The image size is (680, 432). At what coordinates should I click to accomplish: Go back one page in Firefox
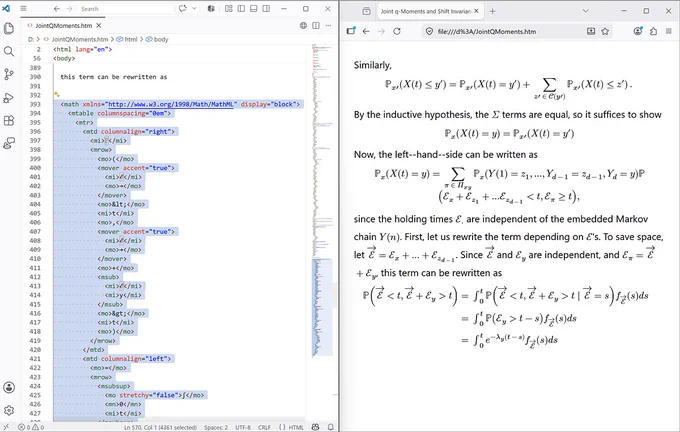click(x=366, y=31)
